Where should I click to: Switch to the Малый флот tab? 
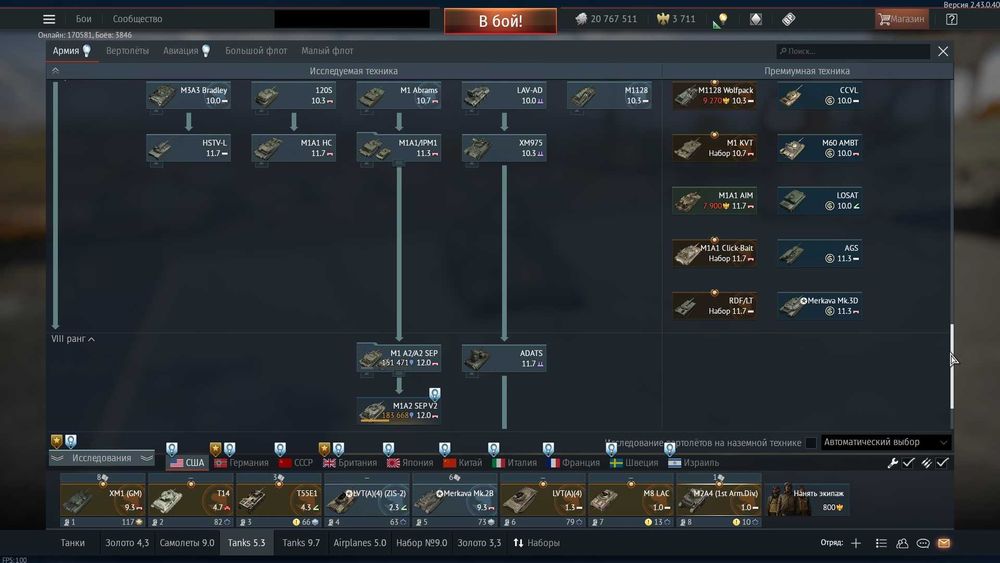327,51
